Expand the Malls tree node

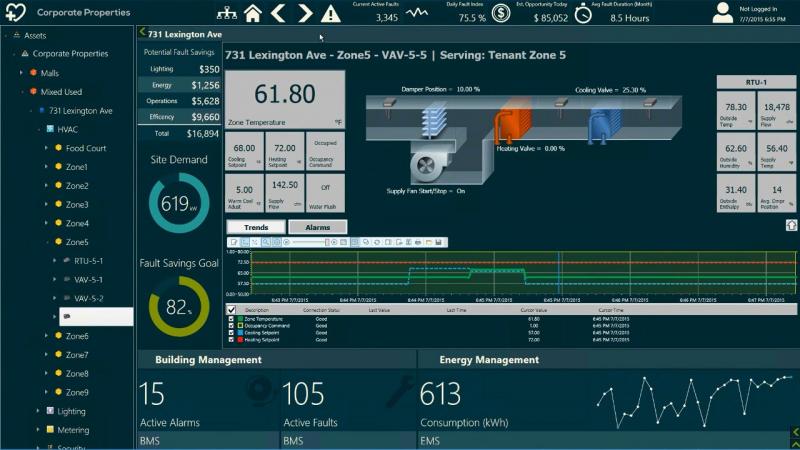point(21,73)
